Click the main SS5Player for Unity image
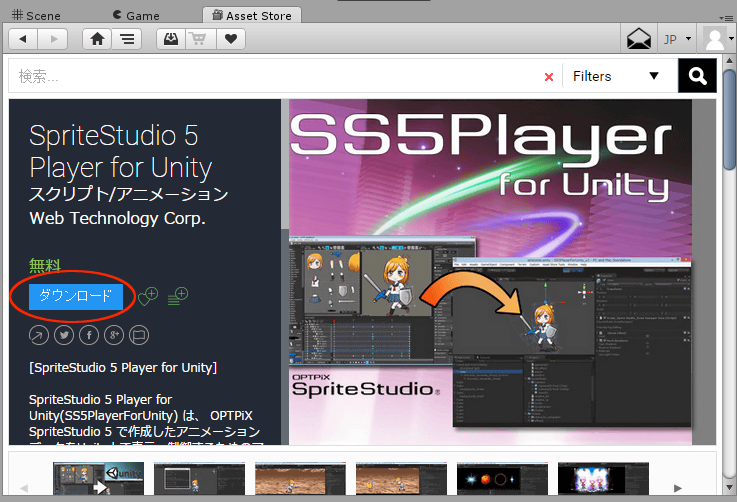The height and width of the screenshot is (502, 737). point(490,272)
